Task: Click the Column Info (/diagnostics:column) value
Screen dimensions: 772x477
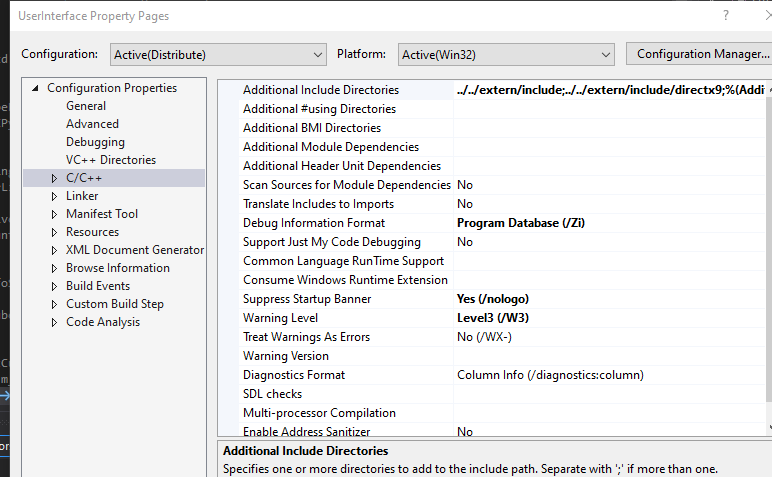Action: [550, 375]
